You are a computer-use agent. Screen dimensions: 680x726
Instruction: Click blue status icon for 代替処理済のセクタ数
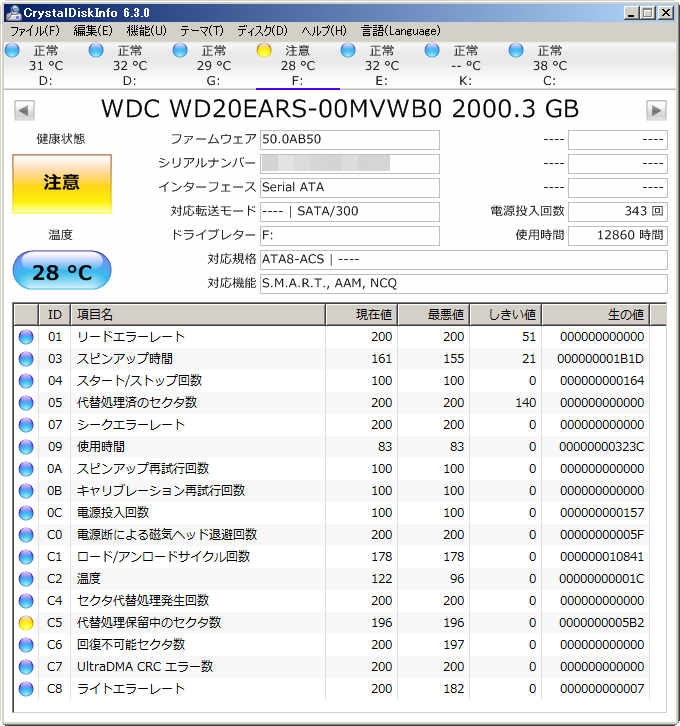[26, 403]
